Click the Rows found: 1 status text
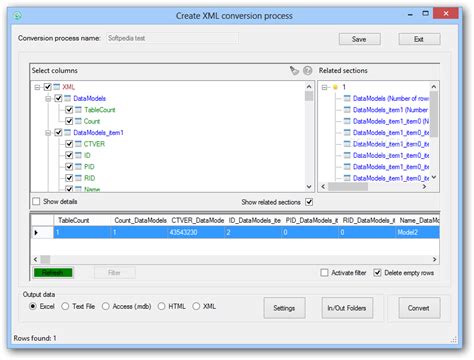The image size is (474, 360). pos(35,338)
